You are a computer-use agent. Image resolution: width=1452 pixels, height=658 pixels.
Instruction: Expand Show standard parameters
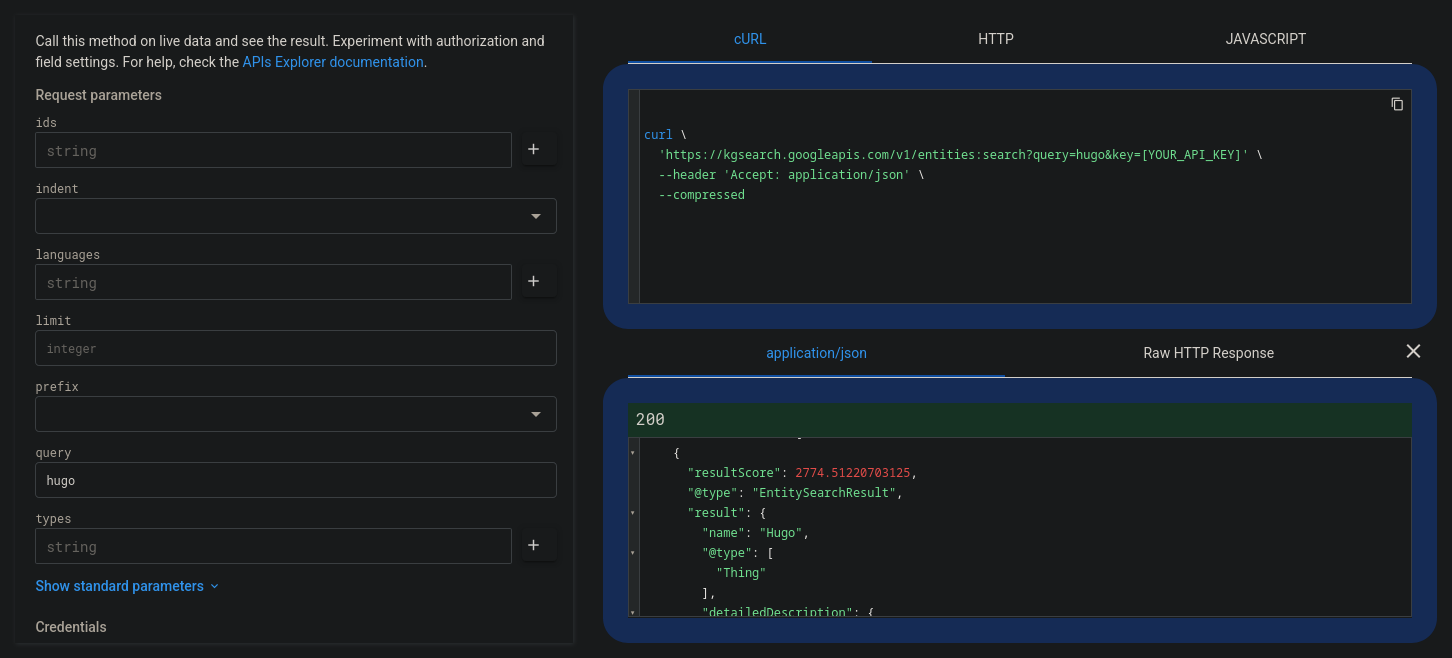[127, 586]
